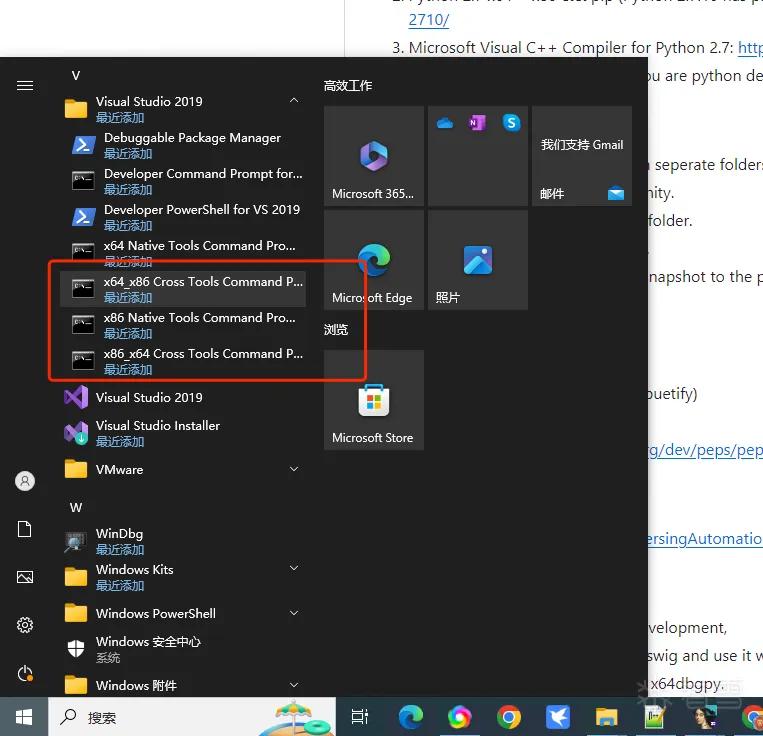Launch Visual Studio Installer
The width and height of the screenshot is (763, 736).
tap(182, 432)
